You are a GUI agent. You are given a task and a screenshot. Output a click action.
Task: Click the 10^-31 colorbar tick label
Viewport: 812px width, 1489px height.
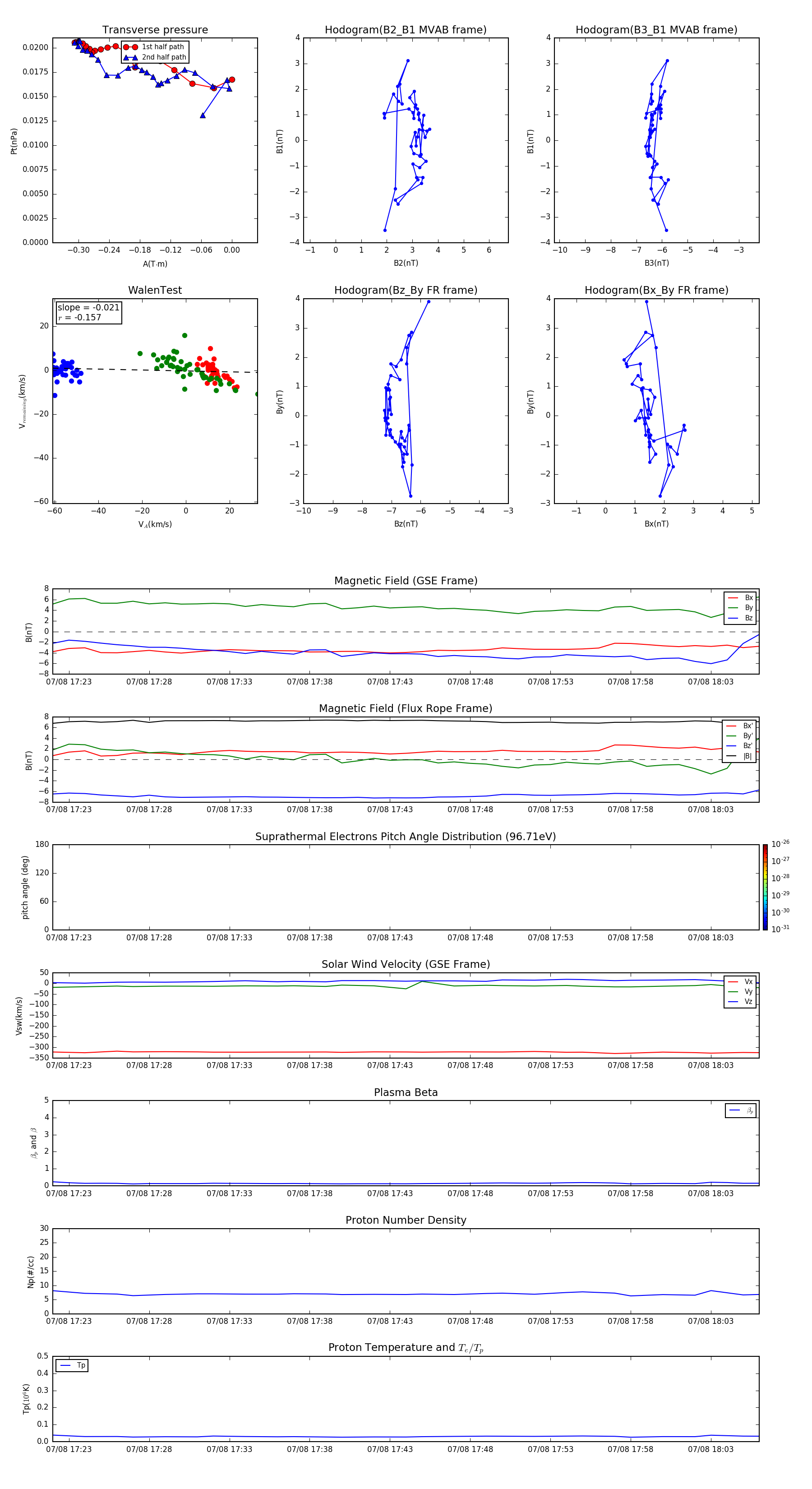[x=780, y=929]
